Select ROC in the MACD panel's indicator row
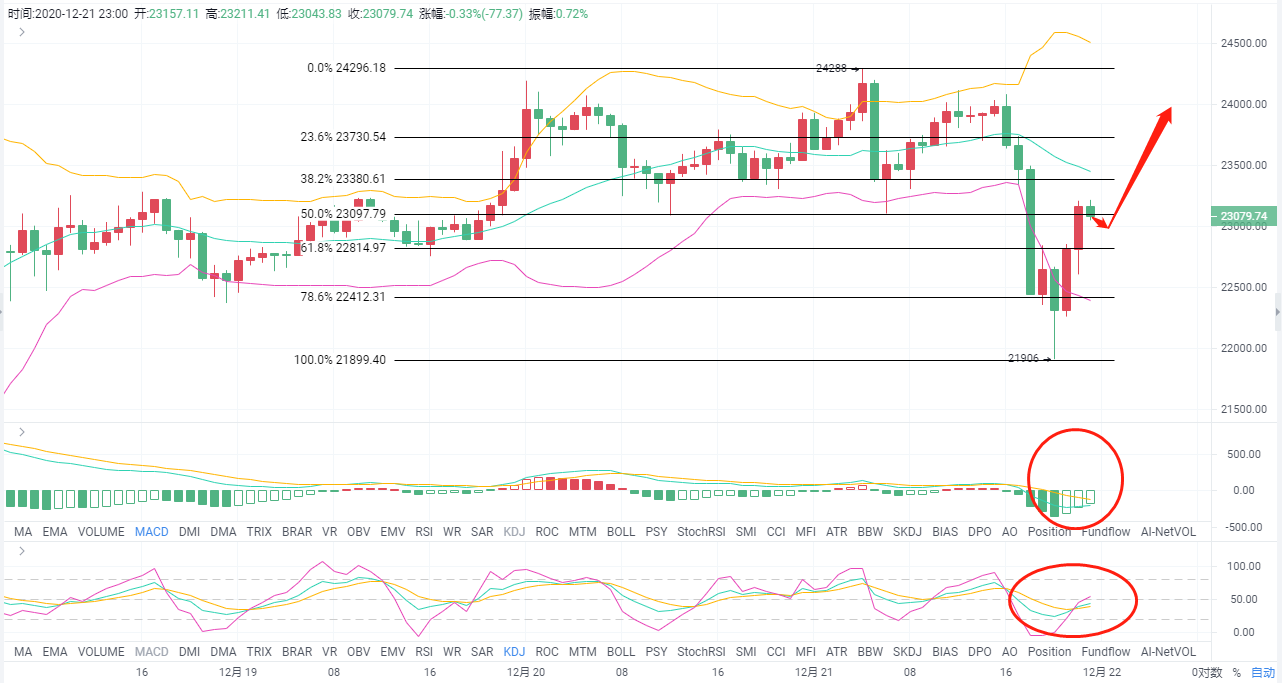This screenshot has height=683, width=1282. tap(548, 532)
